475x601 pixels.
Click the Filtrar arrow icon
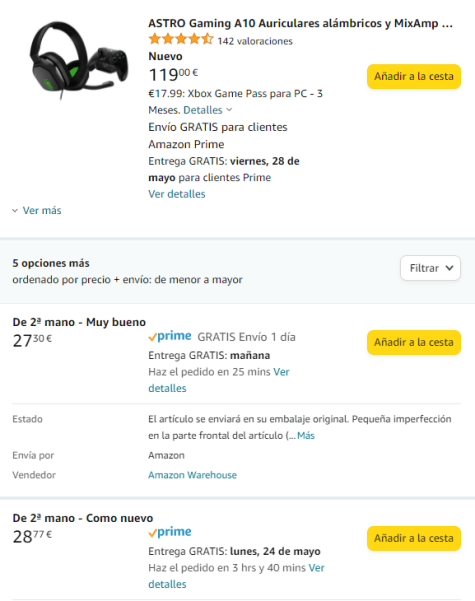[x=449, y=268]
